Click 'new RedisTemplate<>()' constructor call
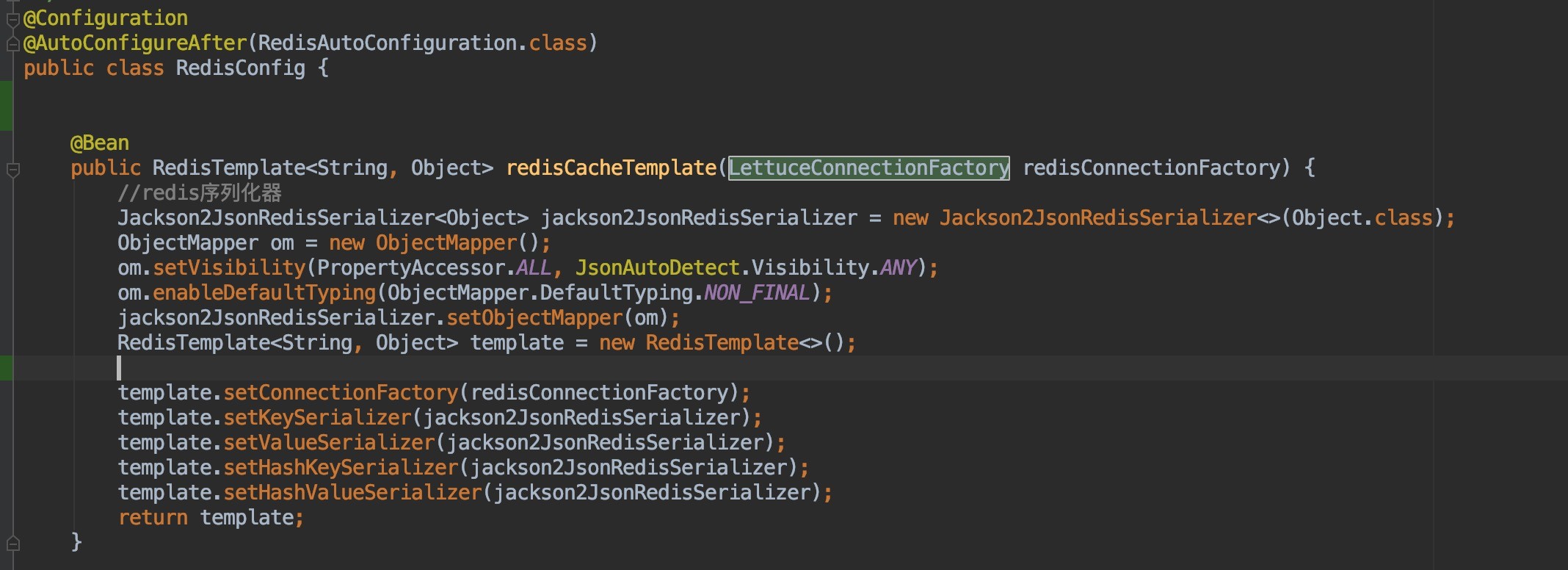The height and width of the screenshot is (570, 1568). (723, 343)
